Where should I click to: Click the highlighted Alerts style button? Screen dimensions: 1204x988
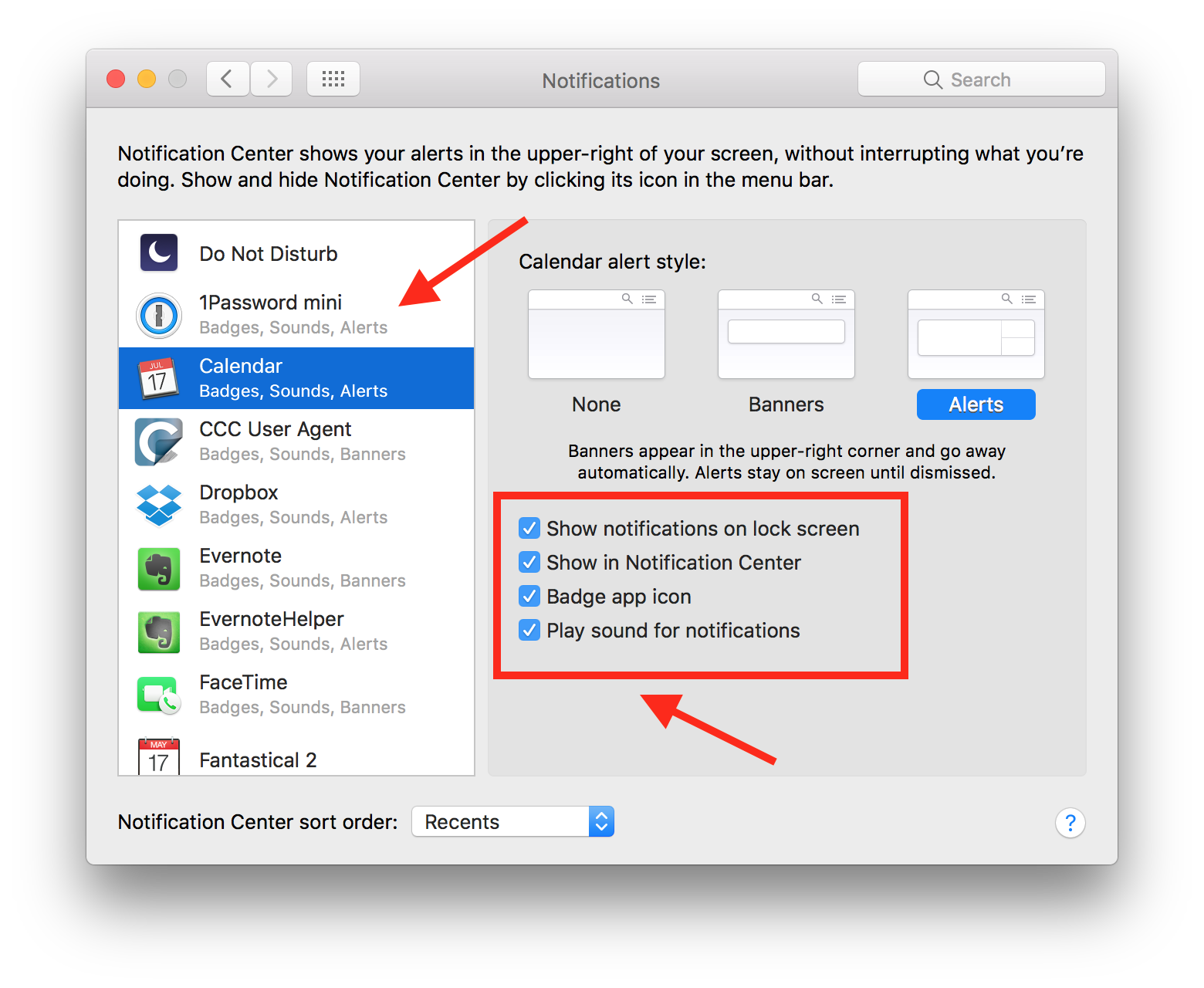point(976,404)
